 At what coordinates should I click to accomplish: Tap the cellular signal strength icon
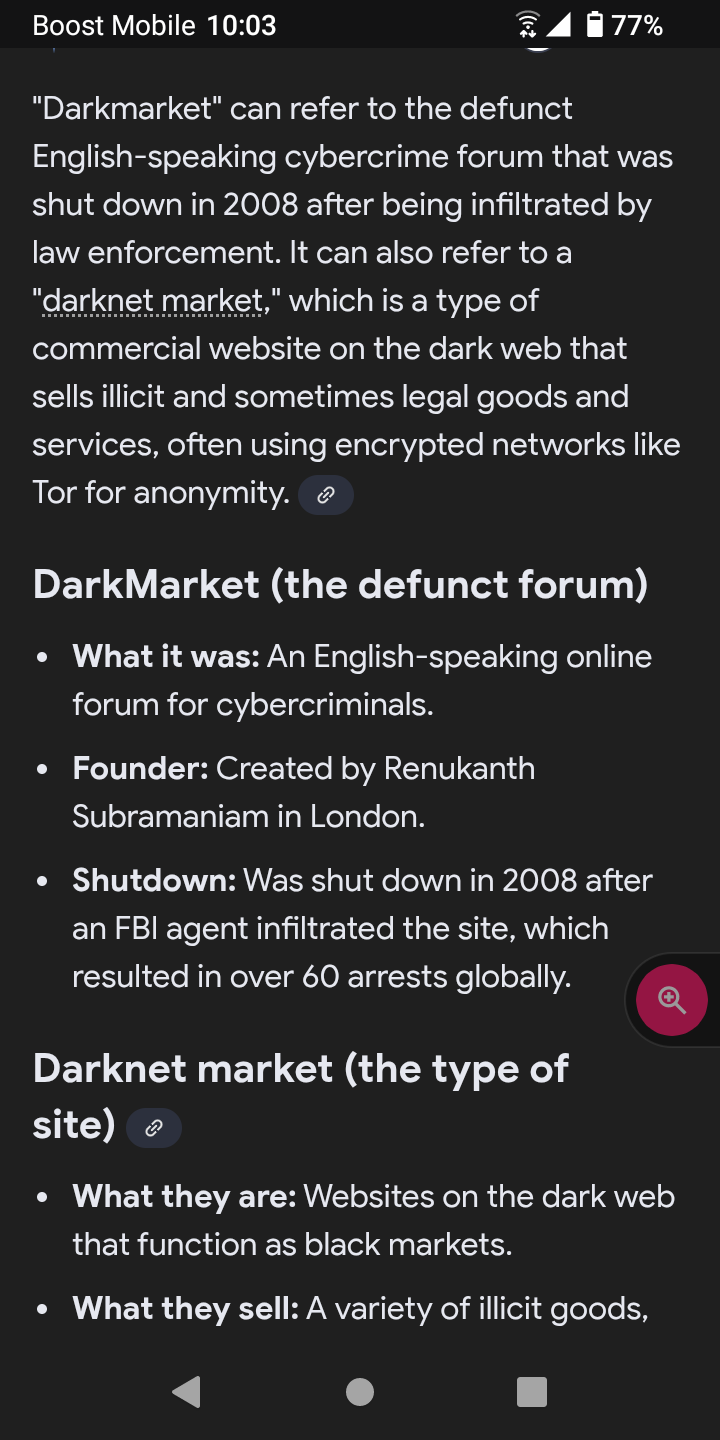557,25
